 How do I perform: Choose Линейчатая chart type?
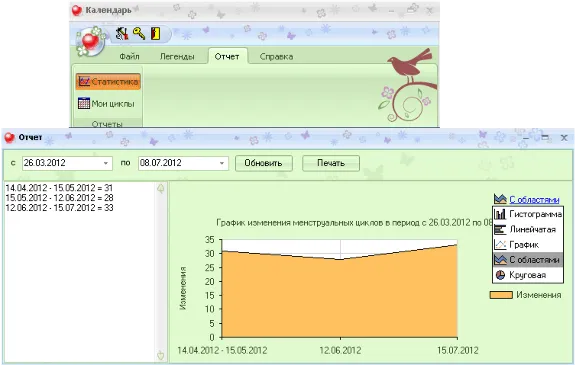[528, 230]
